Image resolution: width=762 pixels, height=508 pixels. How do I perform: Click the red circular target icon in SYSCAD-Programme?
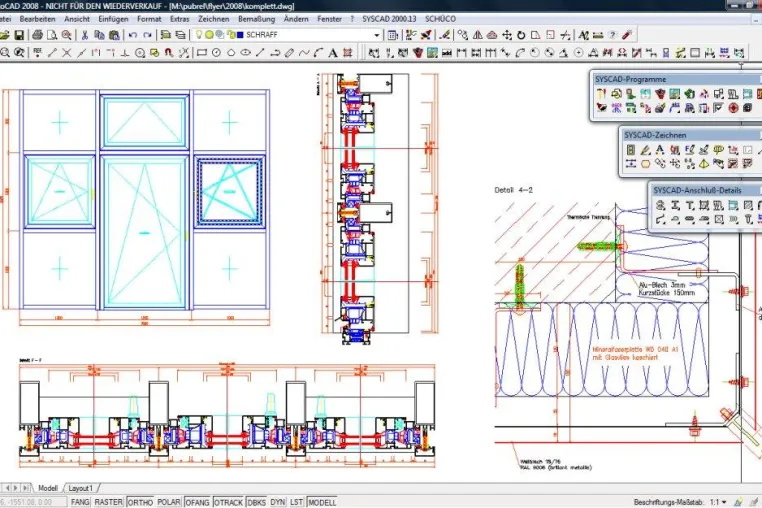(x=733, y=108)
